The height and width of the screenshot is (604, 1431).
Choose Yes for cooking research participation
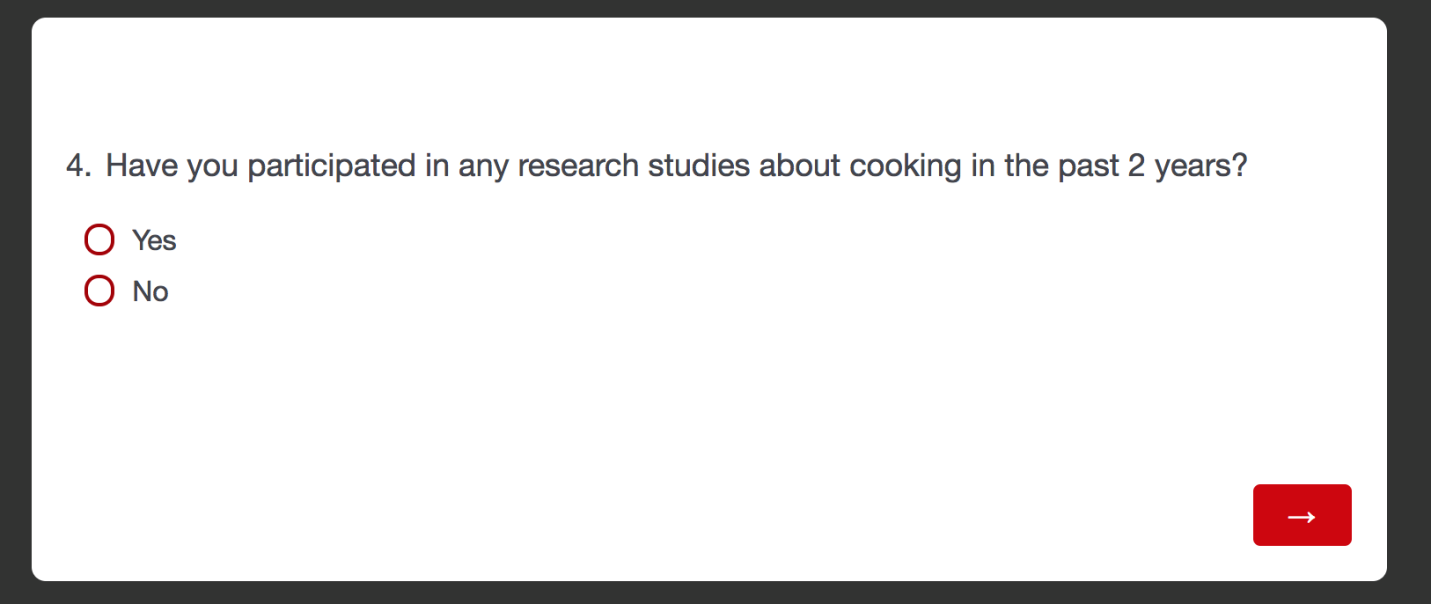click(x=99, y=240)
